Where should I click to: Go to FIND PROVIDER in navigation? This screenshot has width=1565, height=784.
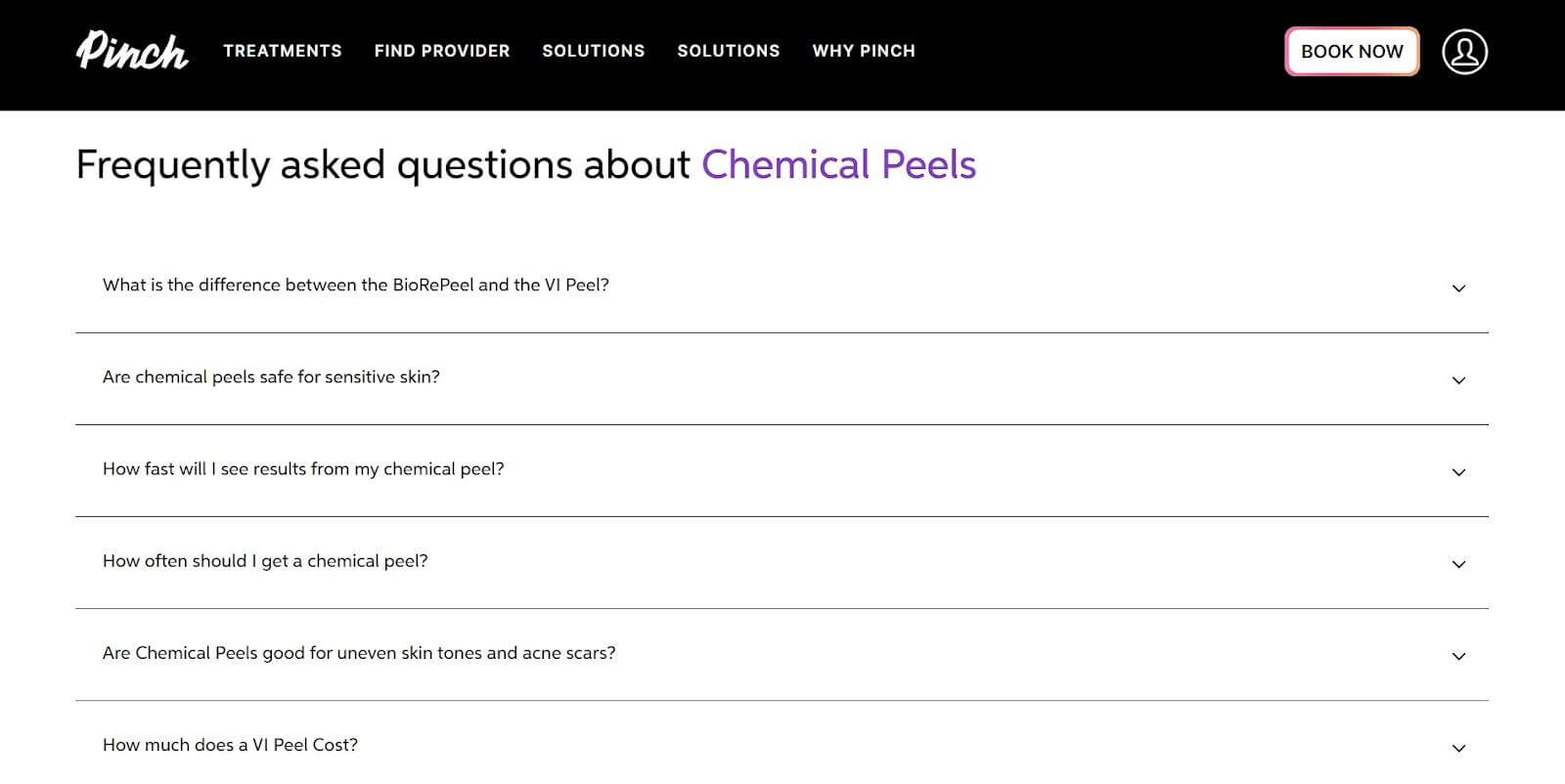[442, 51]
